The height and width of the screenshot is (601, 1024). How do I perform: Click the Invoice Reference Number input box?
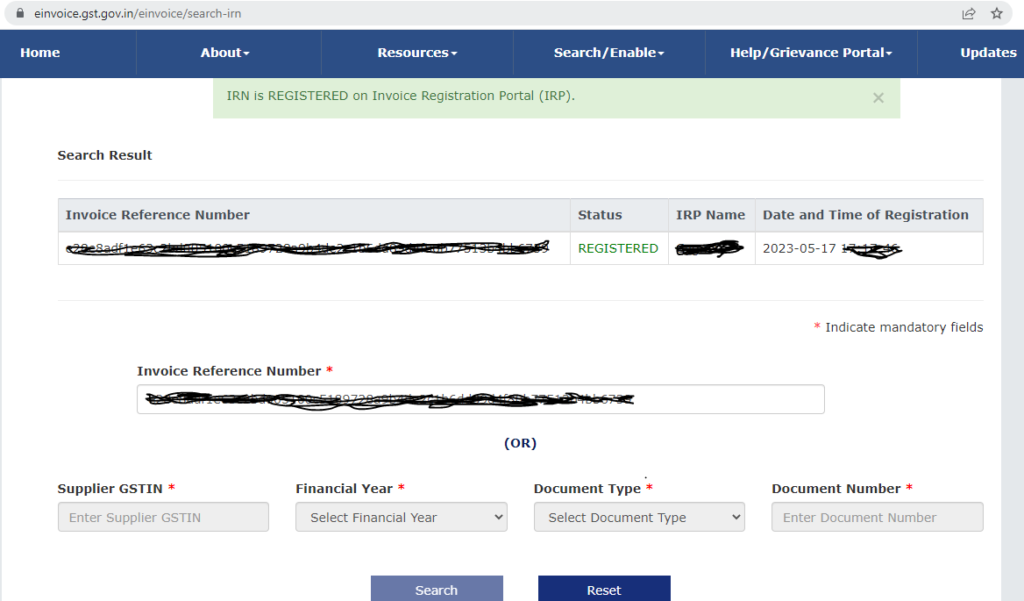click(481, 399)
